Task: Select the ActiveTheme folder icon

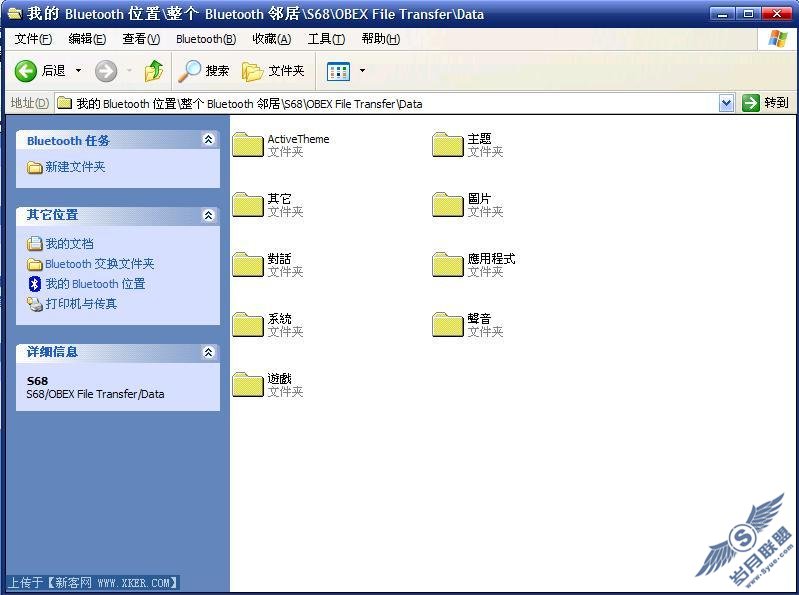Action: tap(248, 144)
